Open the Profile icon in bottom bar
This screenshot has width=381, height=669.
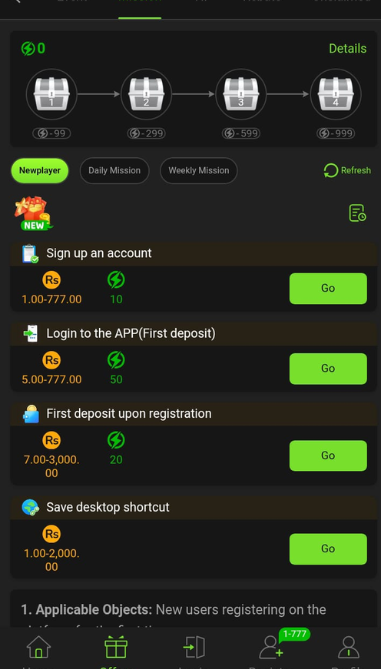(349, 647)
